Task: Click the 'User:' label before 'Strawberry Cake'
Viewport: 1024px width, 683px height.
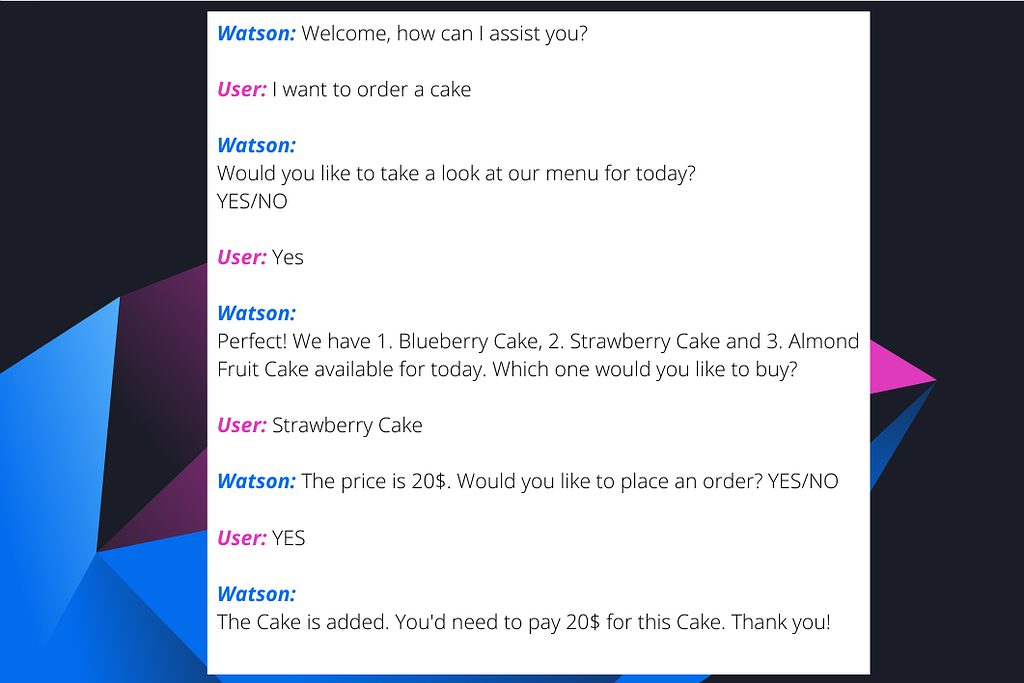Action: click(242, 425)
